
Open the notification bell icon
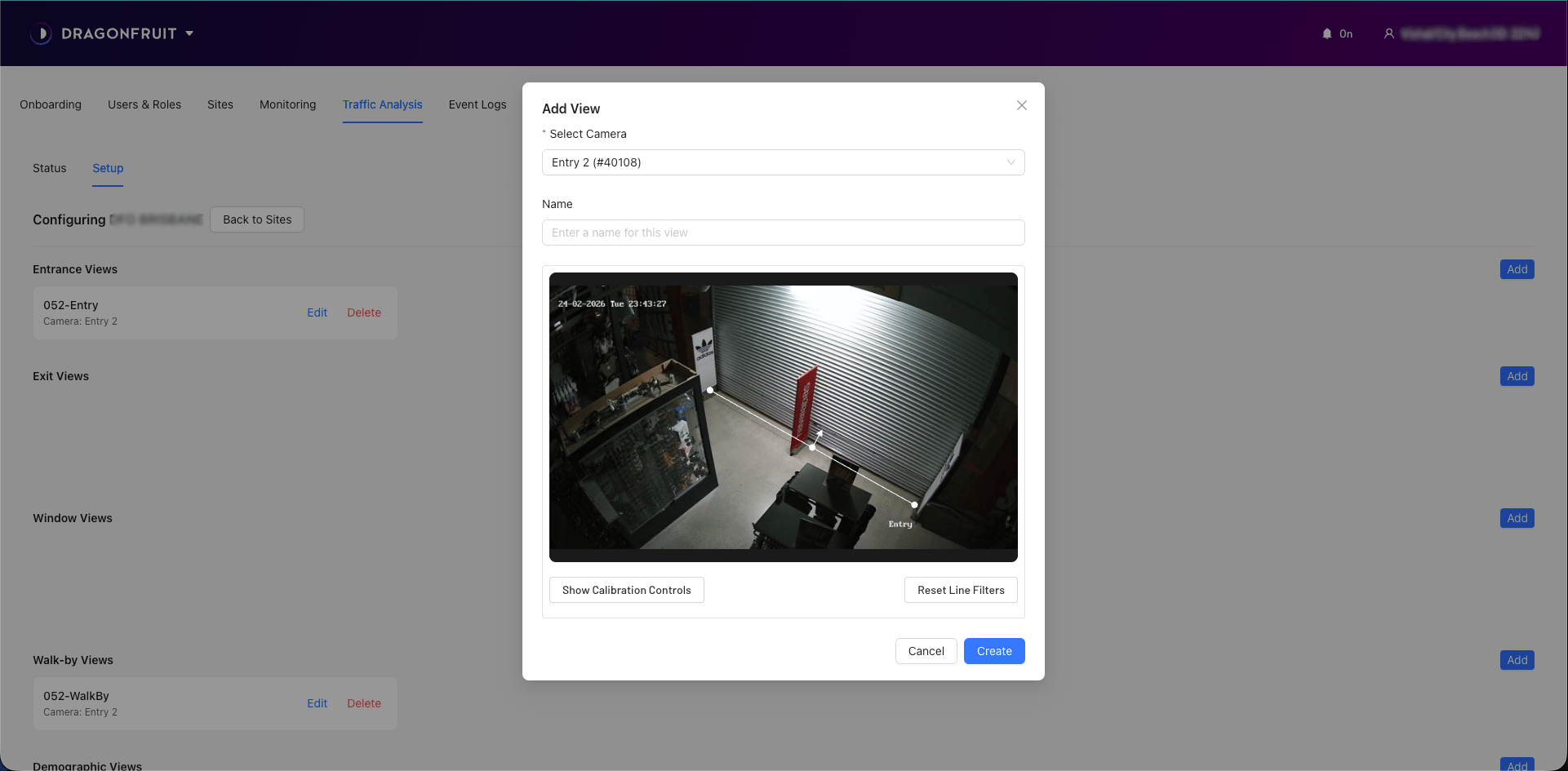tap(1326, 33)
